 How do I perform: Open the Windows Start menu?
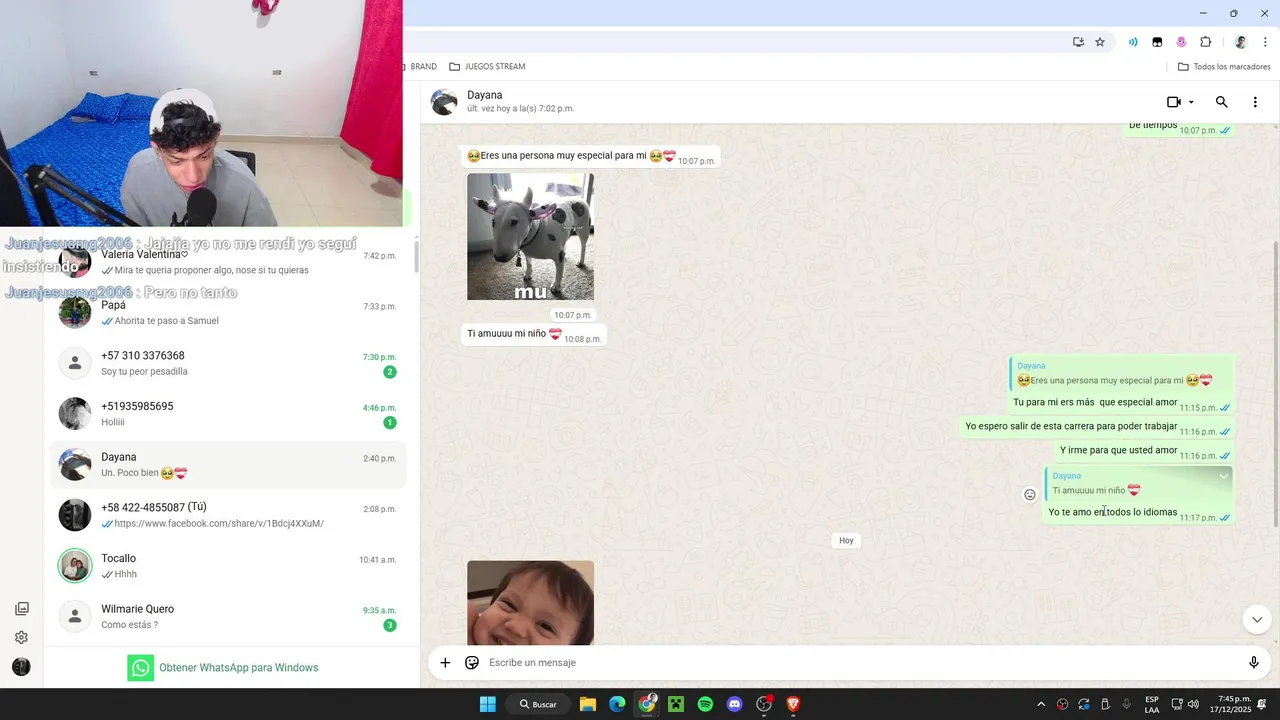[x=487, y=704]
